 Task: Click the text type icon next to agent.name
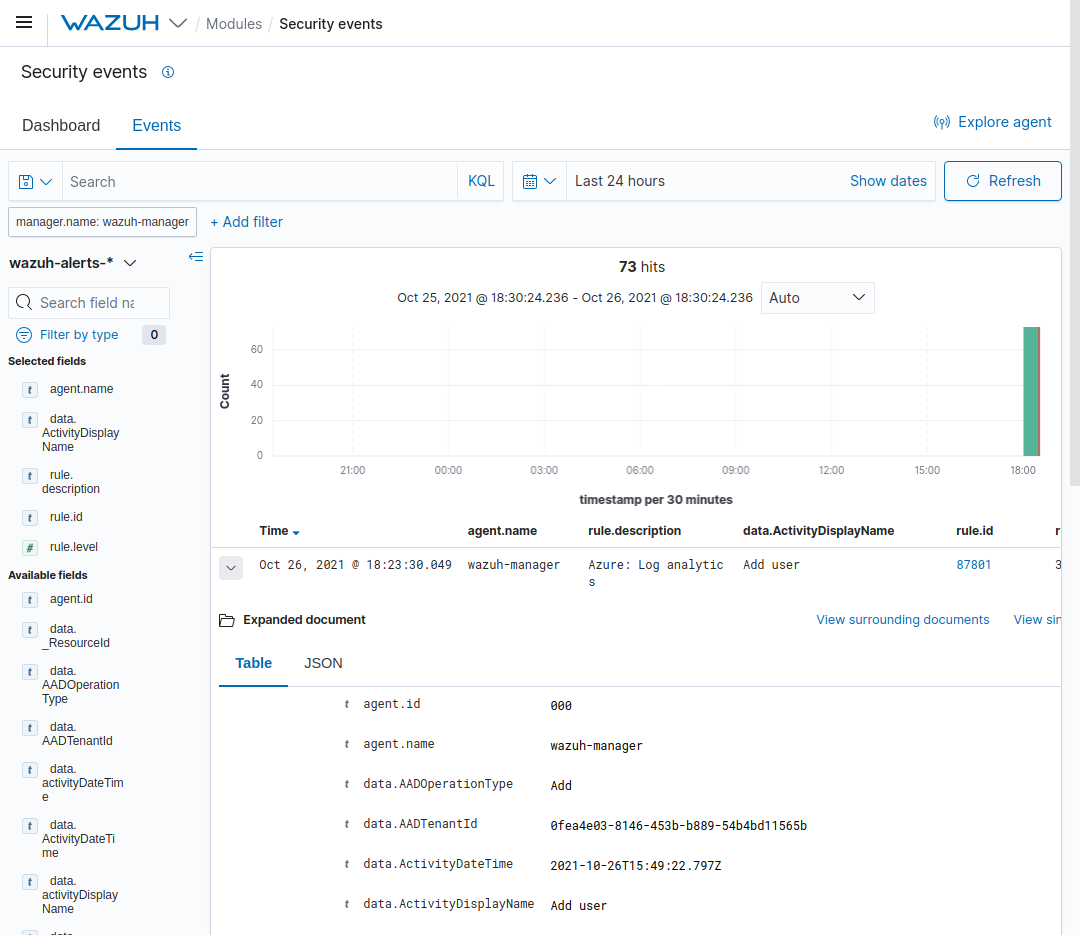(29, 389)
